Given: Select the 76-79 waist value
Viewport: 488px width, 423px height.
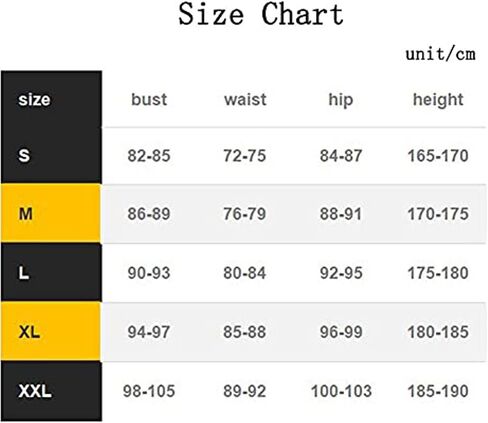Looking at the screenshot, I should click(245, 214).
